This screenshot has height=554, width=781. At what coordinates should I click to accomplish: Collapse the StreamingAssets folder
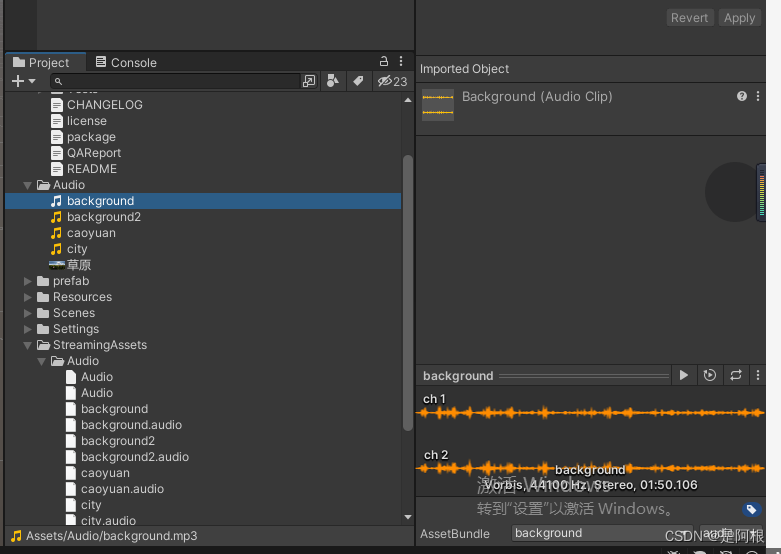pyautogui.click(x=27, y=345)
